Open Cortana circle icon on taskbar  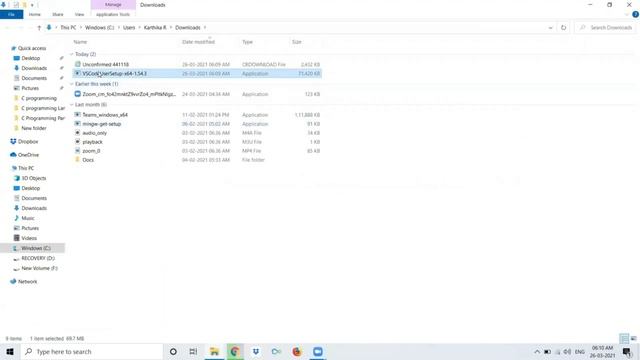(173, 351)
